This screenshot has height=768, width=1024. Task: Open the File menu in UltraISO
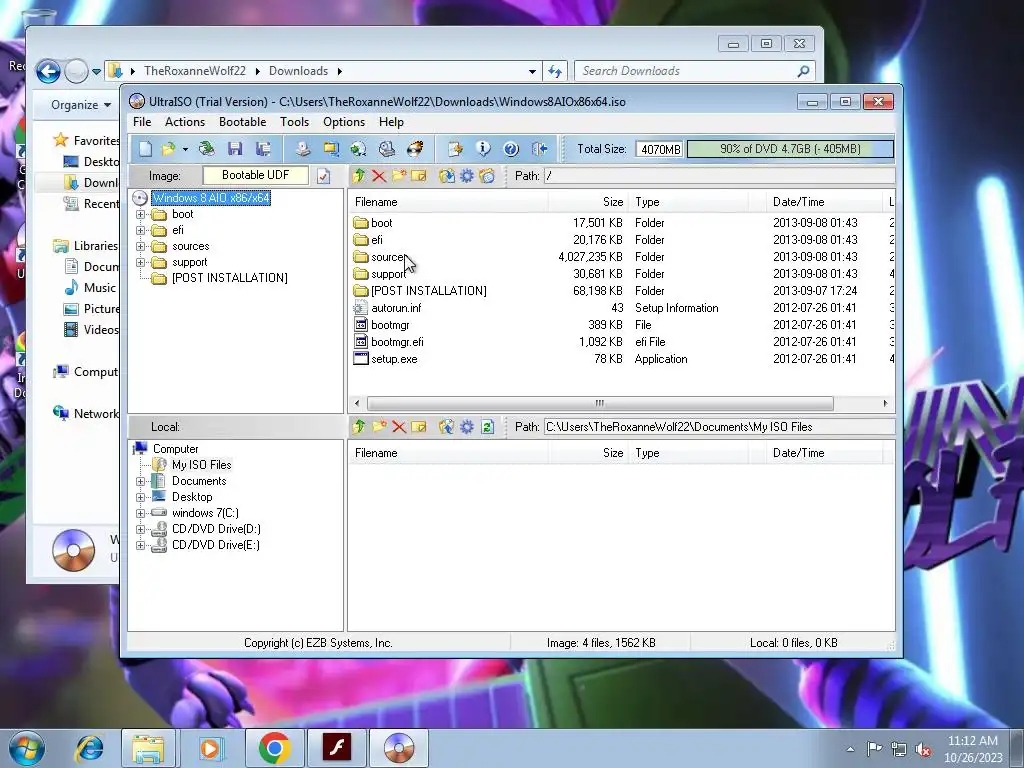coord(142,122)
